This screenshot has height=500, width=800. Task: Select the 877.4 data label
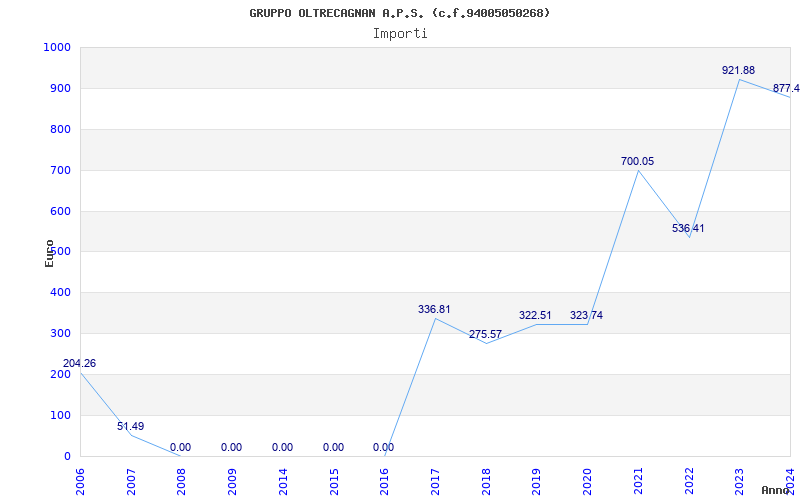coord(786,88)
